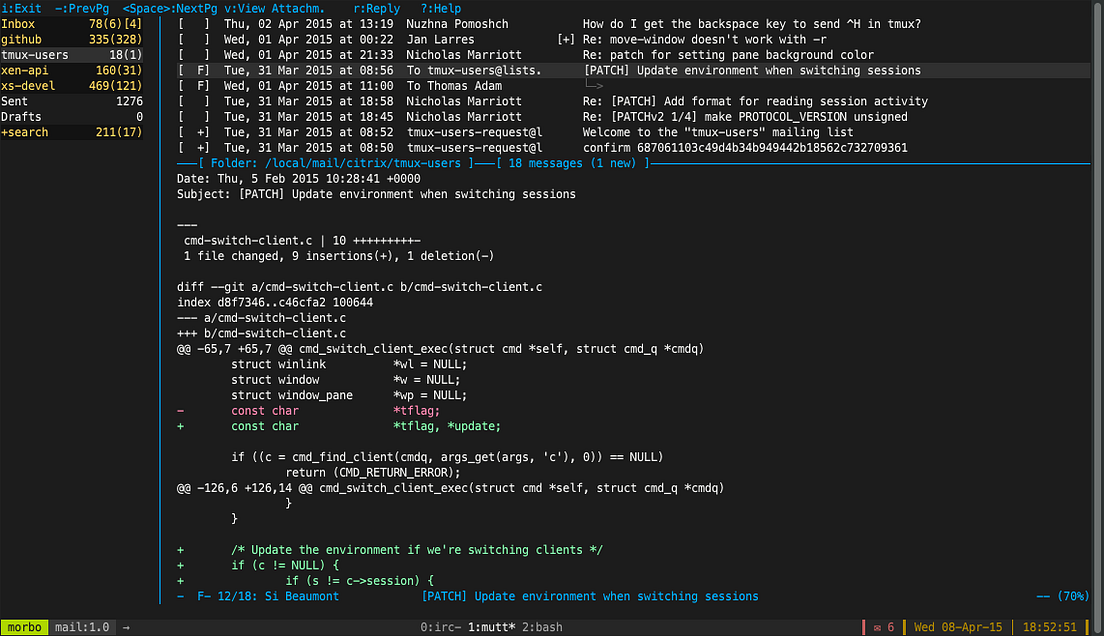The width and height of the screenshot is (1104, 636).
Task: Expand the +search virtual folder
Action: pos(24,132)
